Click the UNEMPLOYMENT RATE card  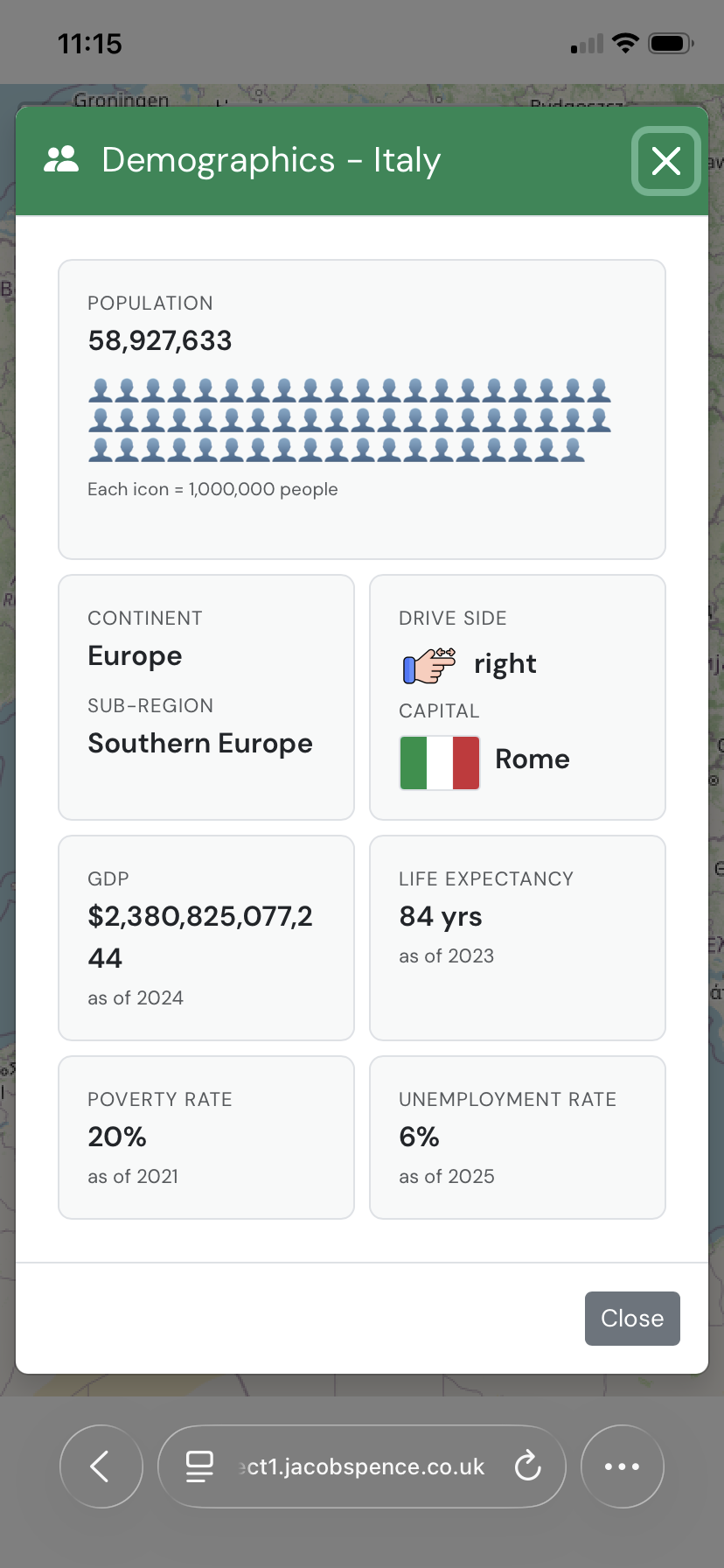pos(516,1137)
